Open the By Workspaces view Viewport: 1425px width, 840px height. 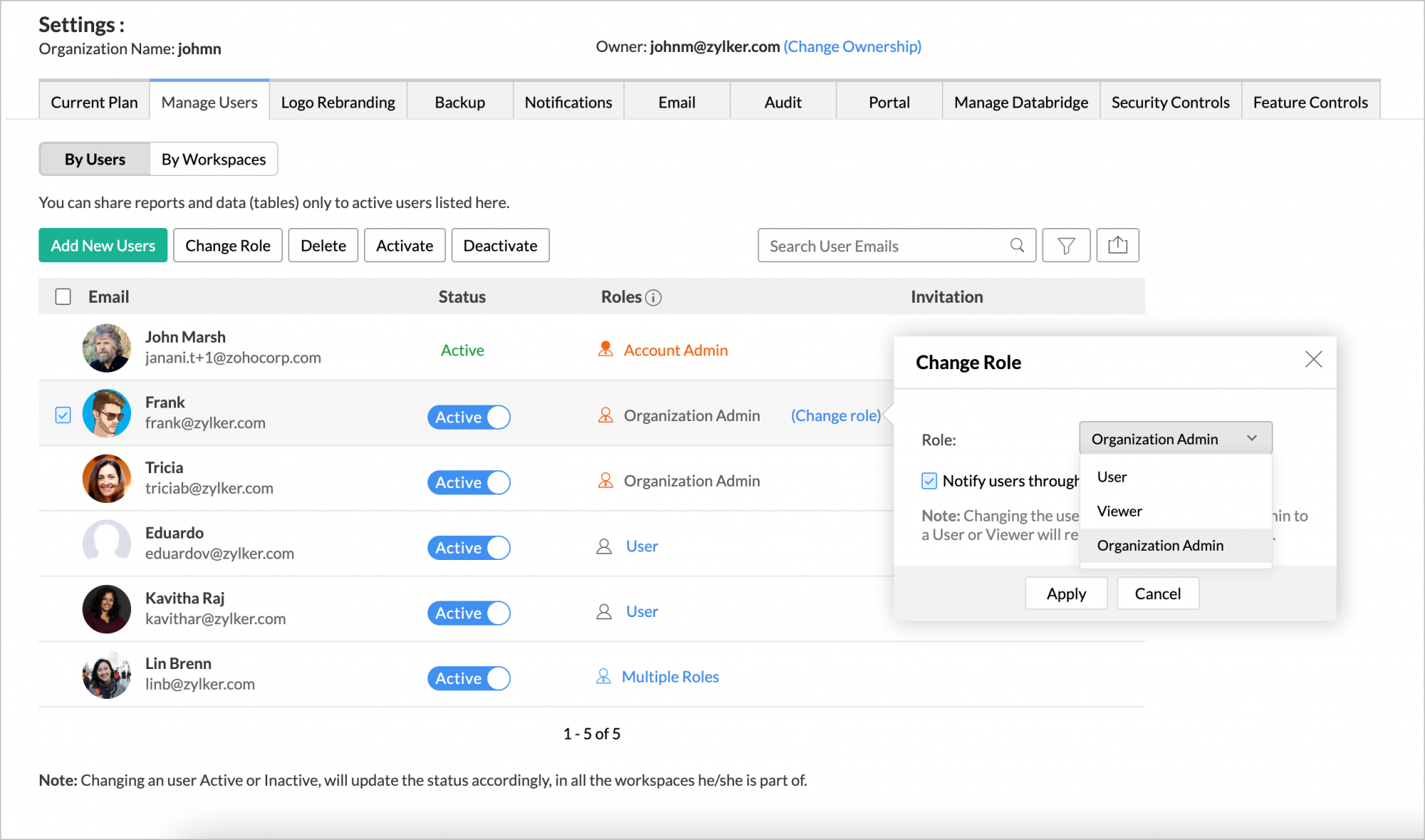coord(213,159)
